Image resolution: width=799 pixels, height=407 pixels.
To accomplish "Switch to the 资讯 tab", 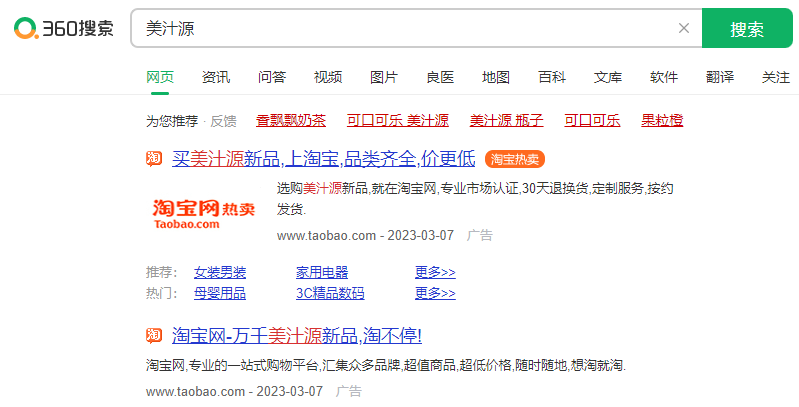I will pyautogui.click(x=216, y=77).
